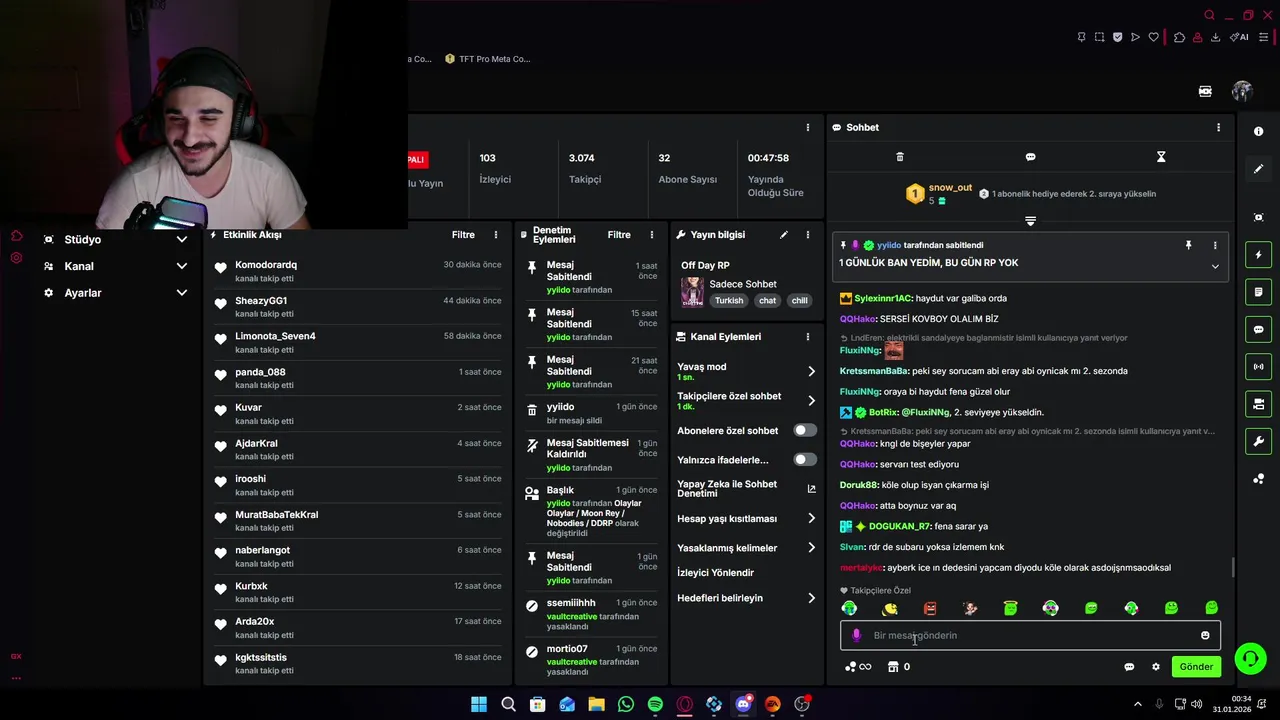Click the pencil edit icon in right sidebar

pyautogui.click(x=1258, y=169)
